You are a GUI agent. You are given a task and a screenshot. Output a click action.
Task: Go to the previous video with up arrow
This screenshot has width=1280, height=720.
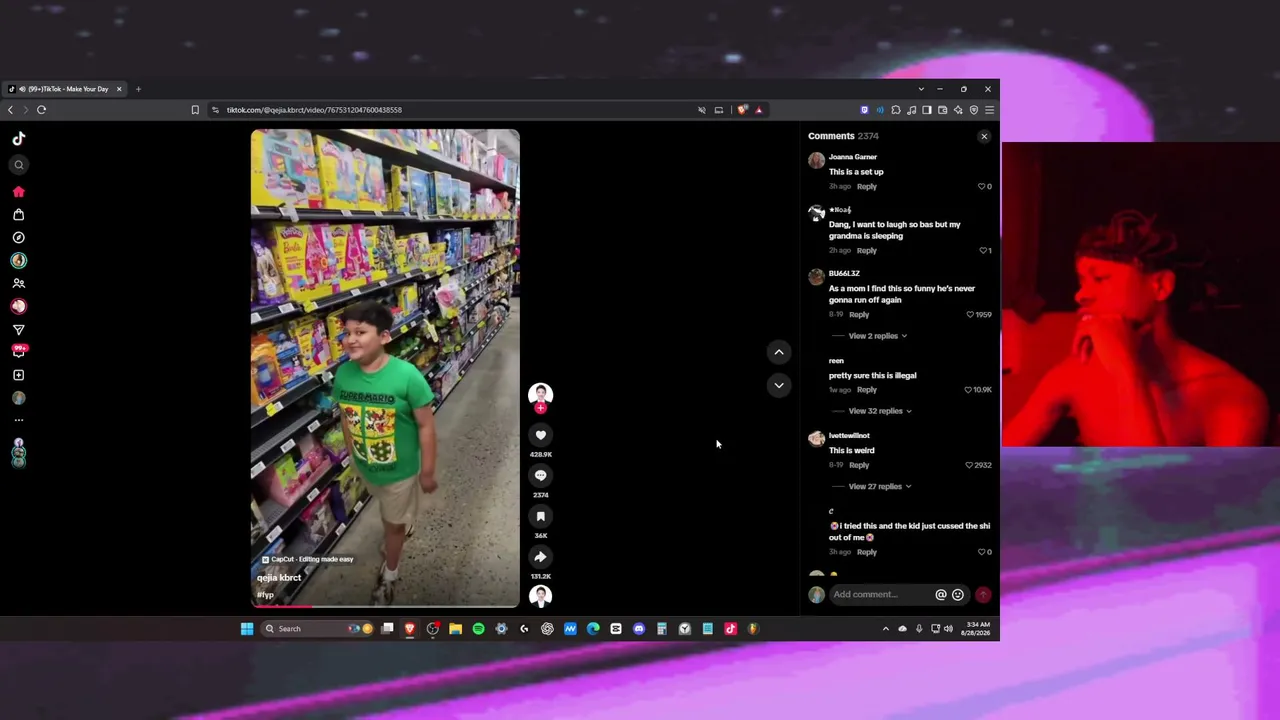click(779, 352)
